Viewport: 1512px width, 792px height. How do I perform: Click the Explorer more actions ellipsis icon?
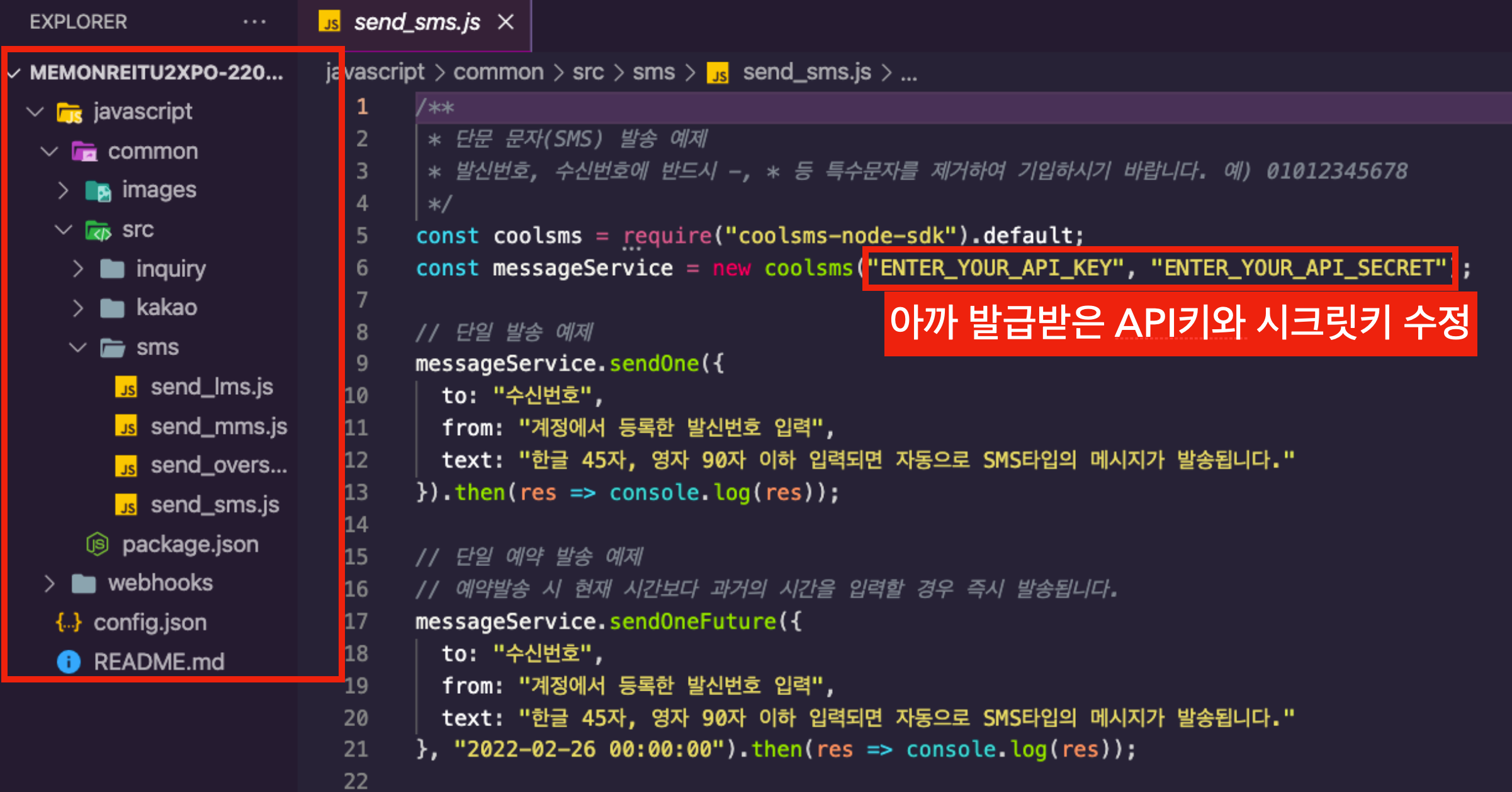[x=254, y=22]
